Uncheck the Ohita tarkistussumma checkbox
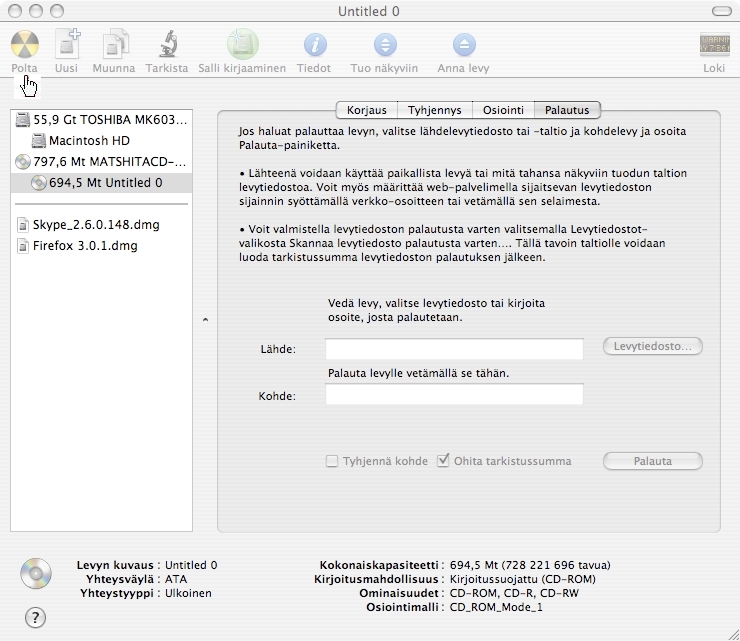Image resolution: width=740 pixels, height=641 pixels. click(x=444, y=461)
